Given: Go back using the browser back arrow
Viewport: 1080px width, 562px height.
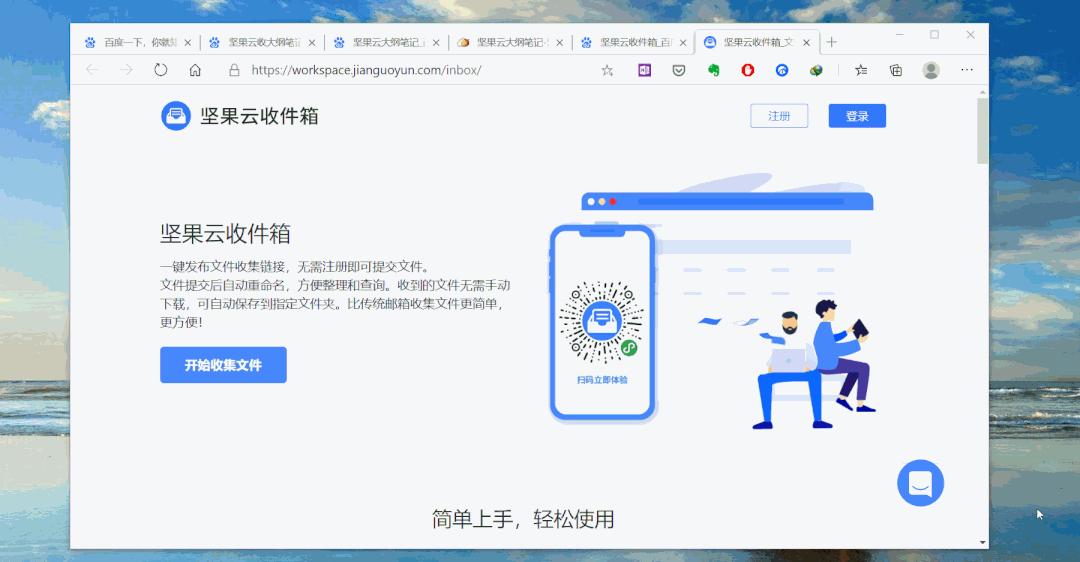Looking at the screenshot, I should point(92,70).
